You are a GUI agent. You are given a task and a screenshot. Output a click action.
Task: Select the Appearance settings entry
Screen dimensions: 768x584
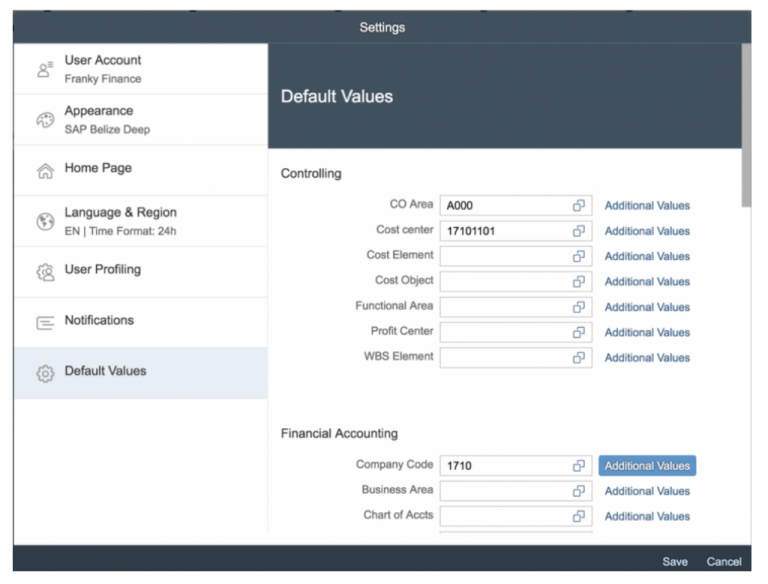pos(140,120)
